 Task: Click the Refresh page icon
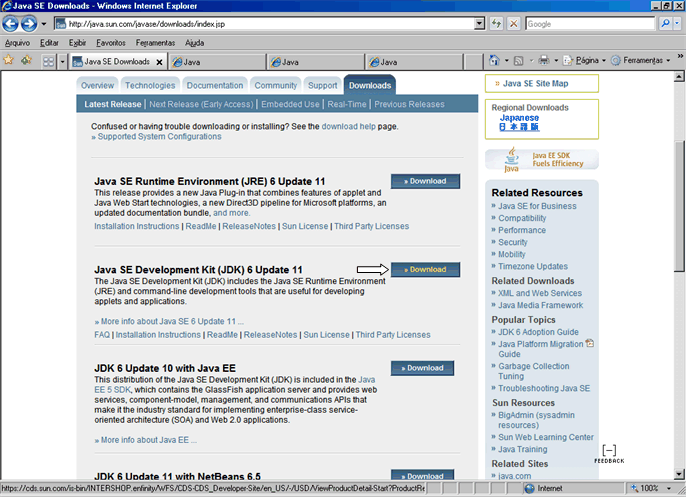pos(496,24)
